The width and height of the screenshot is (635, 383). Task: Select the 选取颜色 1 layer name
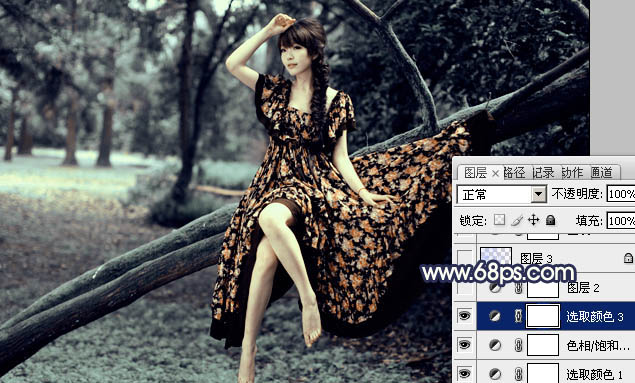(x=594, y=374)
